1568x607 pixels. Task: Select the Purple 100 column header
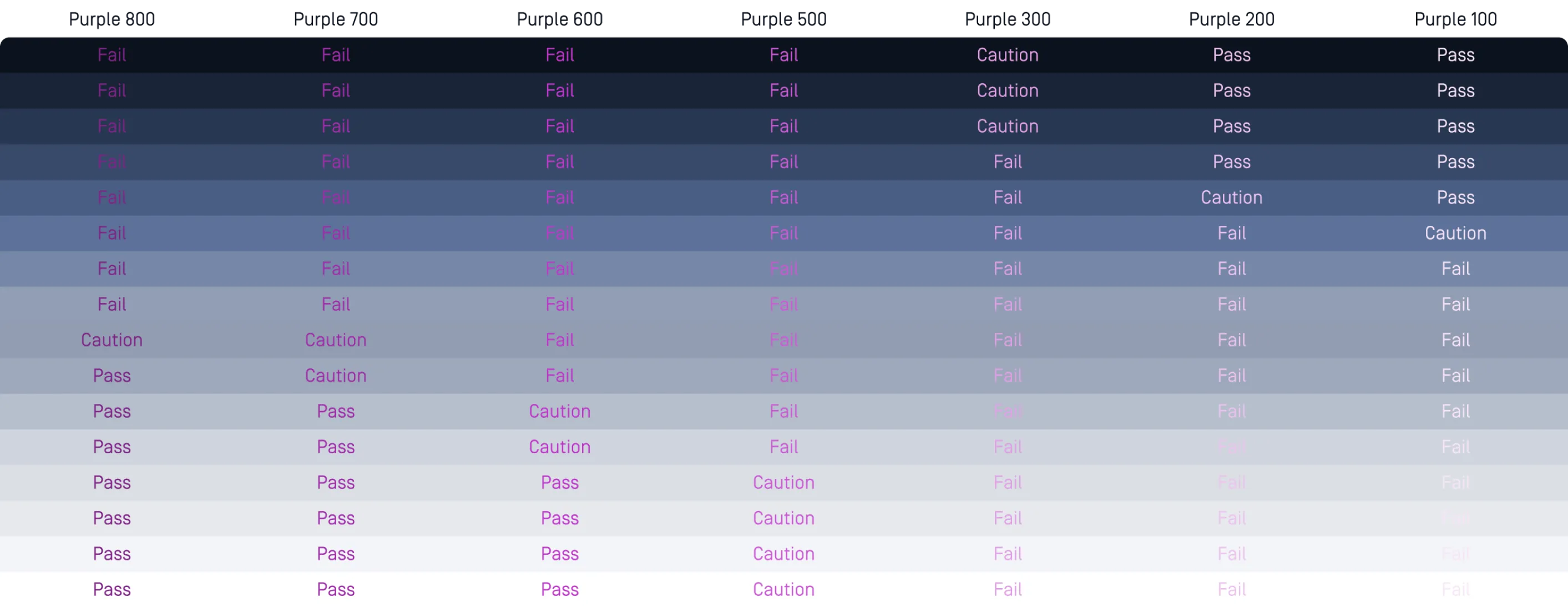pyautogui.click(x=1456, y=19)
